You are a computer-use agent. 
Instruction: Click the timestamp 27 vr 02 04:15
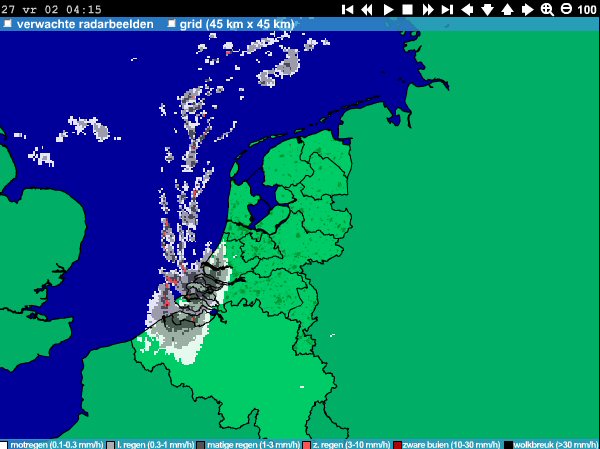coord(51,9)
